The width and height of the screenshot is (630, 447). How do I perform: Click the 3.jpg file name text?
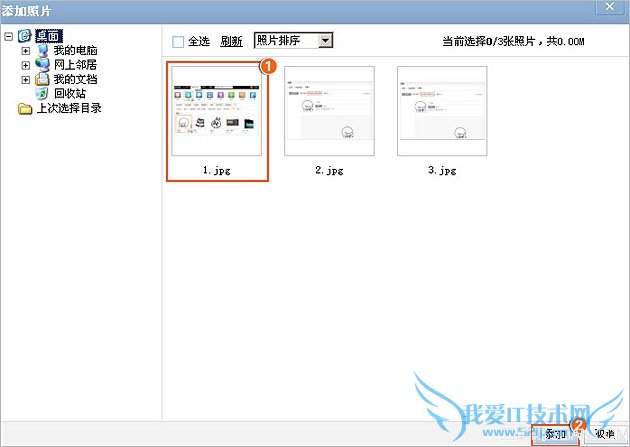[442, 170]
